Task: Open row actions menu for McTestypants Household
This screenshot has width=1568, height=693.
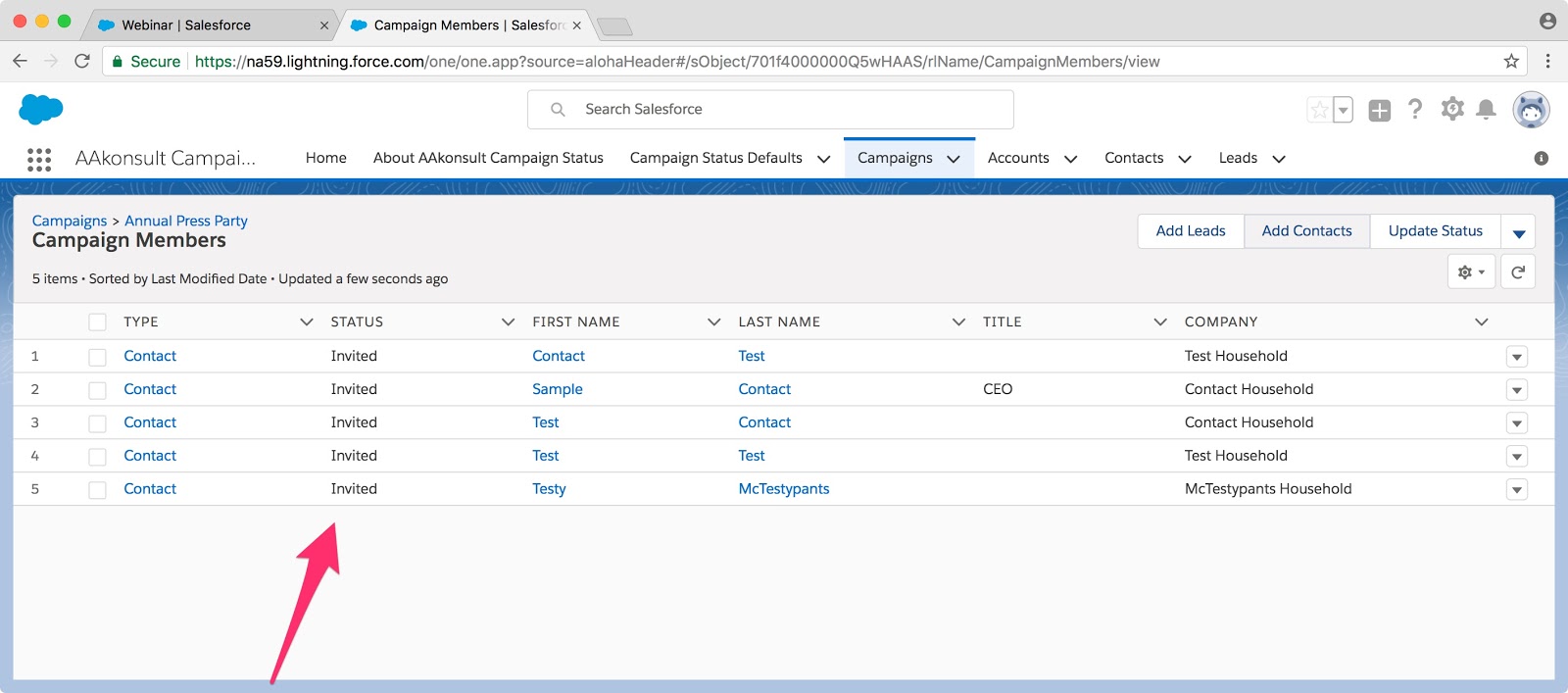Action: click(1516, 490)
